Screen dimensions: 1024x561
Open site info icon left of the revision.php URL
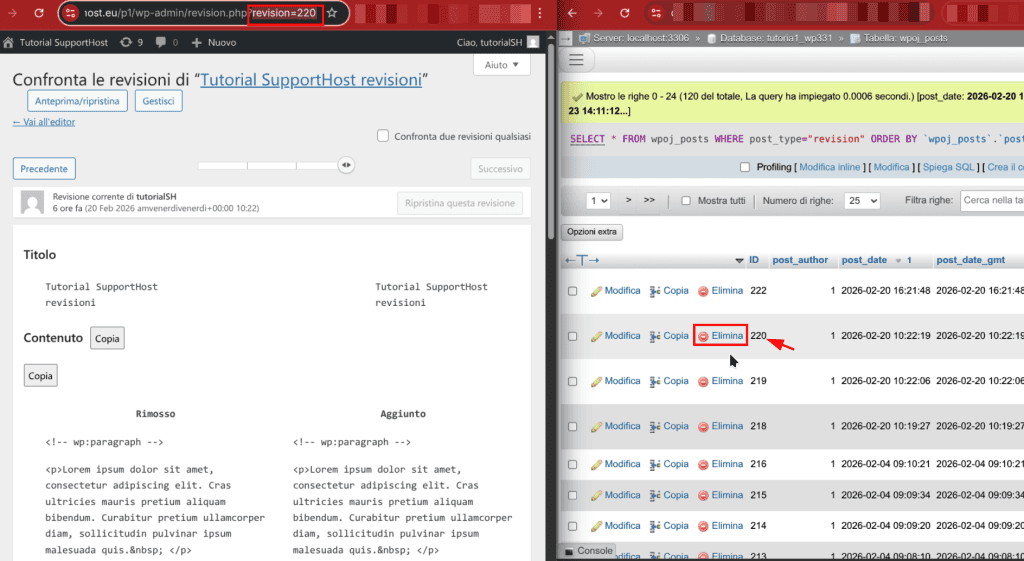tap(71, 13)
